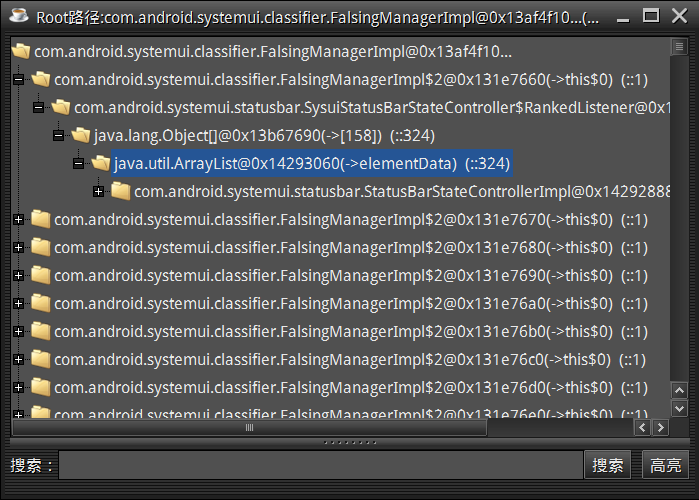Select row text 'FalsingManagerImpl$2@0x131e7660(->this$0)'

click(x=446, y=80)
